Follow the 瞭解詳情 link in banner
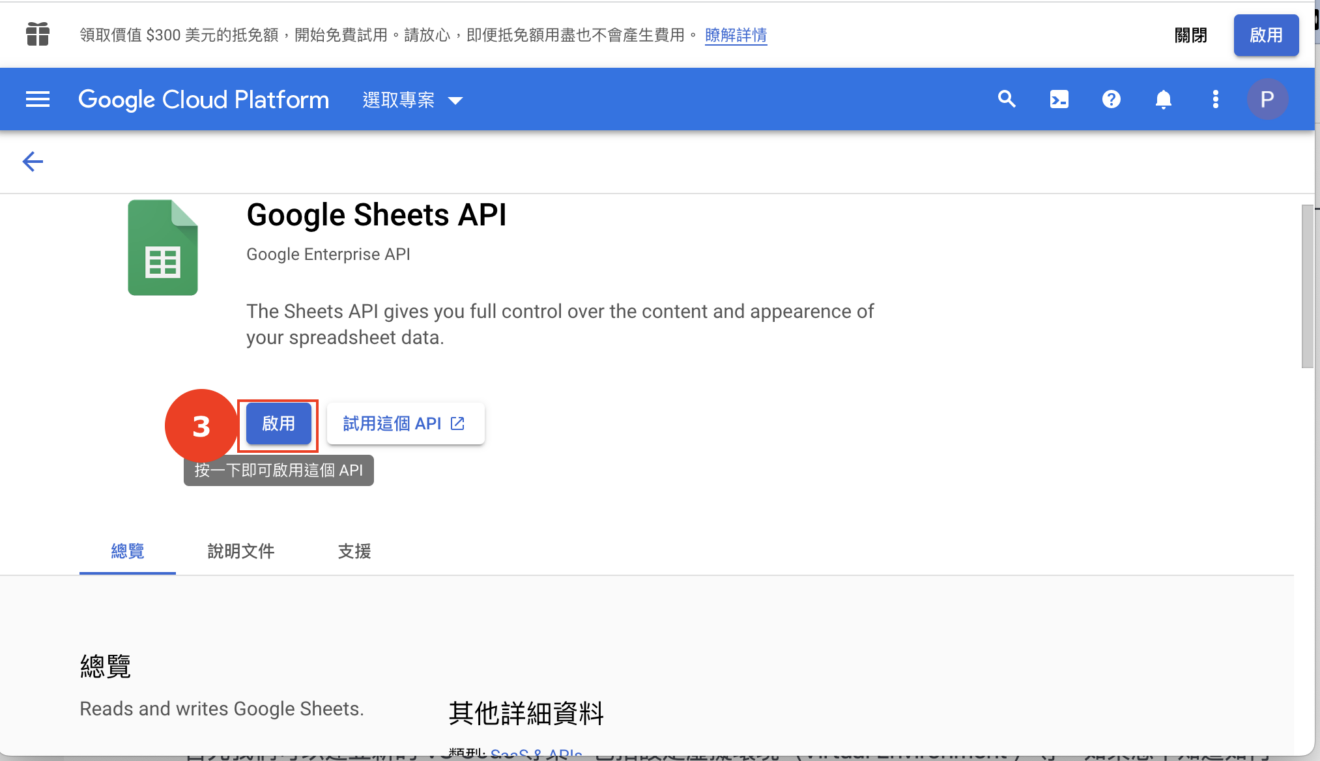Screen dimensions: 1320x761 coord(736,35)
